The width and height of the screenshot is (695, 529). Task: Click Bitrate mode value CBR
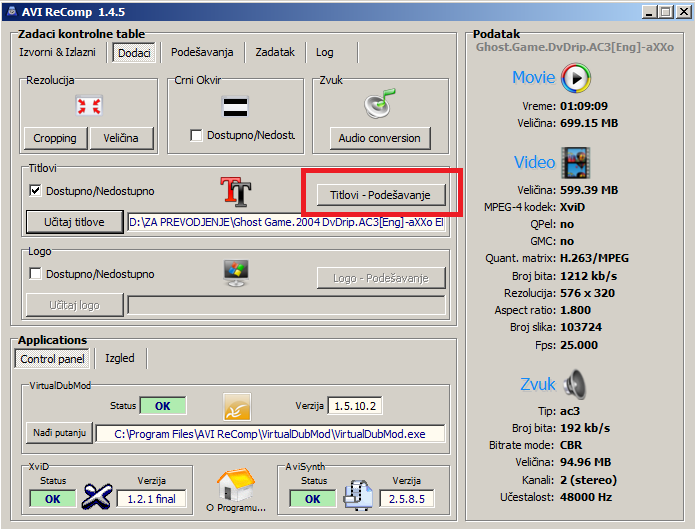571,445
